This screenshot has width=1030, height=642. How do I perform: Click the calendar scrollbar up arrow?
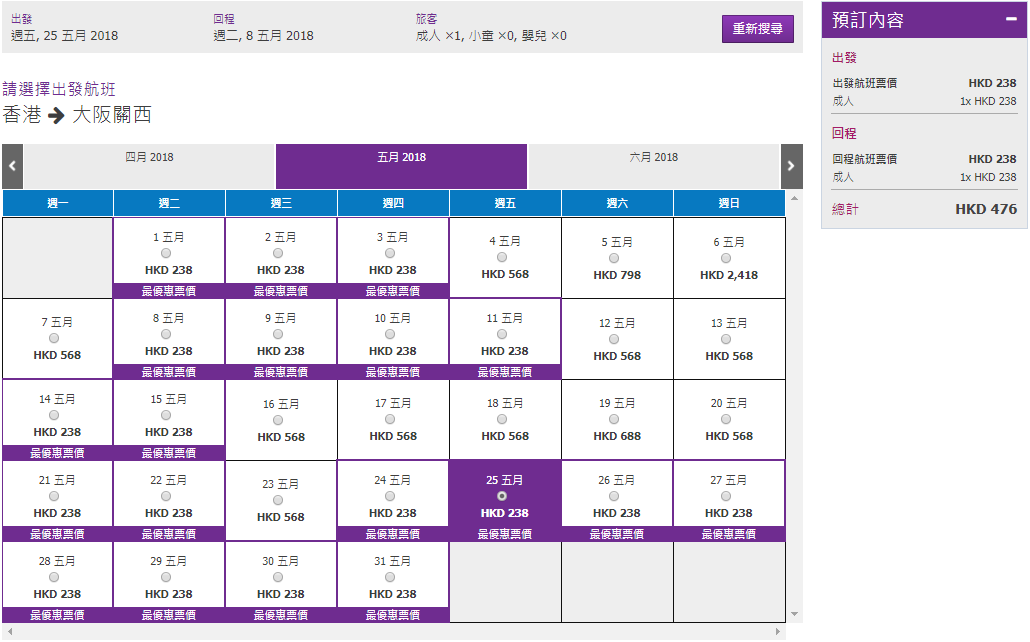tap(794, 198)
